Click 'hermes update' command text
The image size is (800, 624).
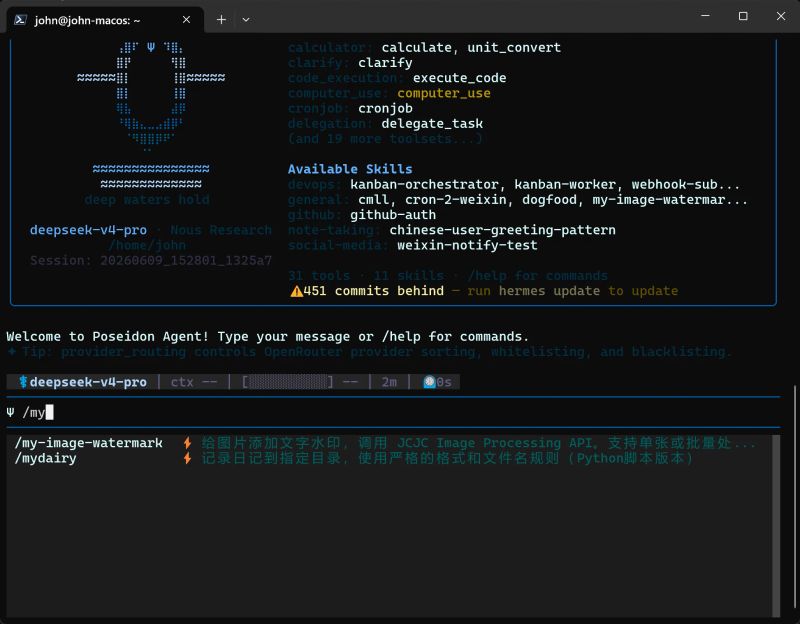[549, 291]
